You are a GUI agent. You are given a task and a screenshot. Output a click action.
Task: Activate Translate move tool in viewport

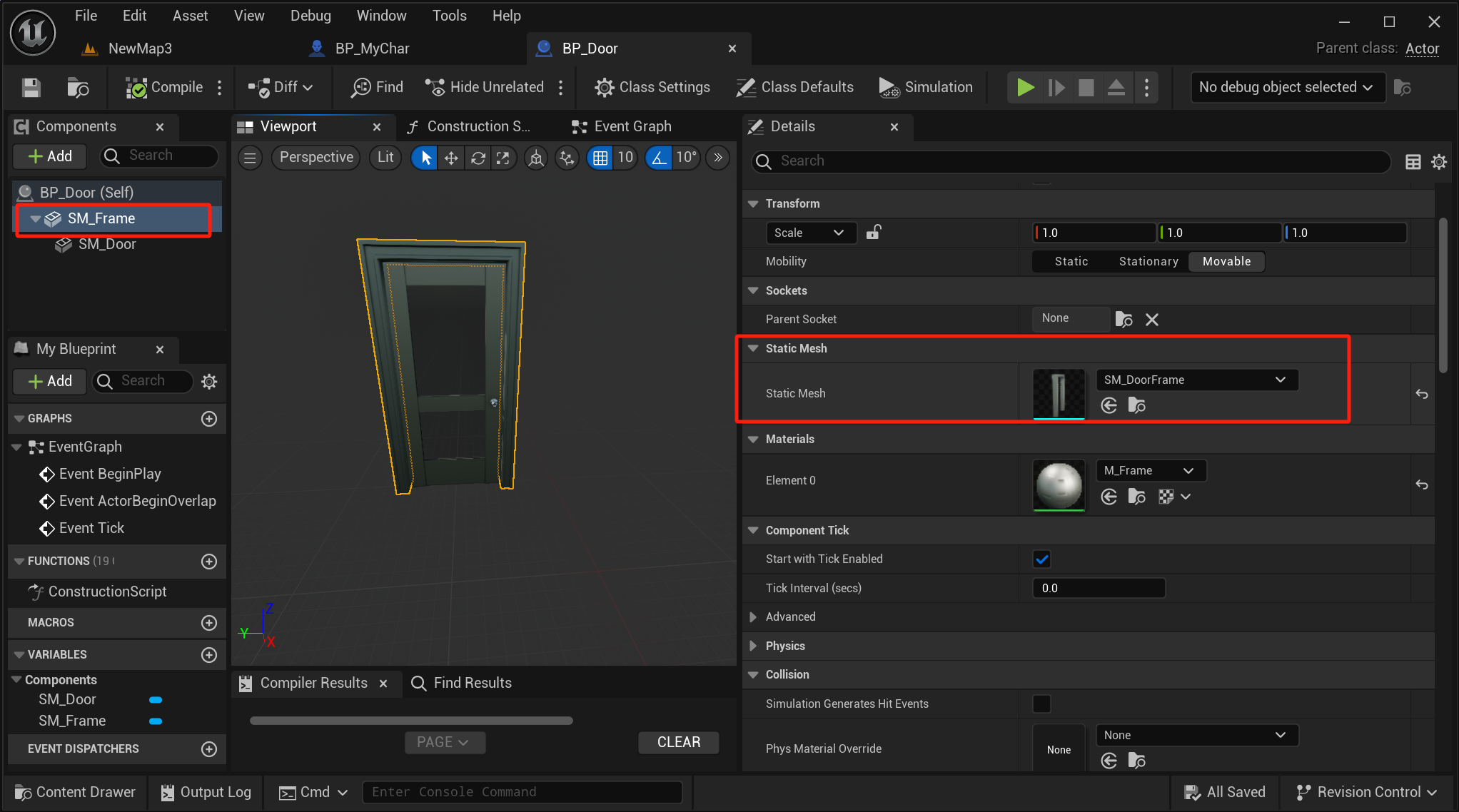click(451, 158)
